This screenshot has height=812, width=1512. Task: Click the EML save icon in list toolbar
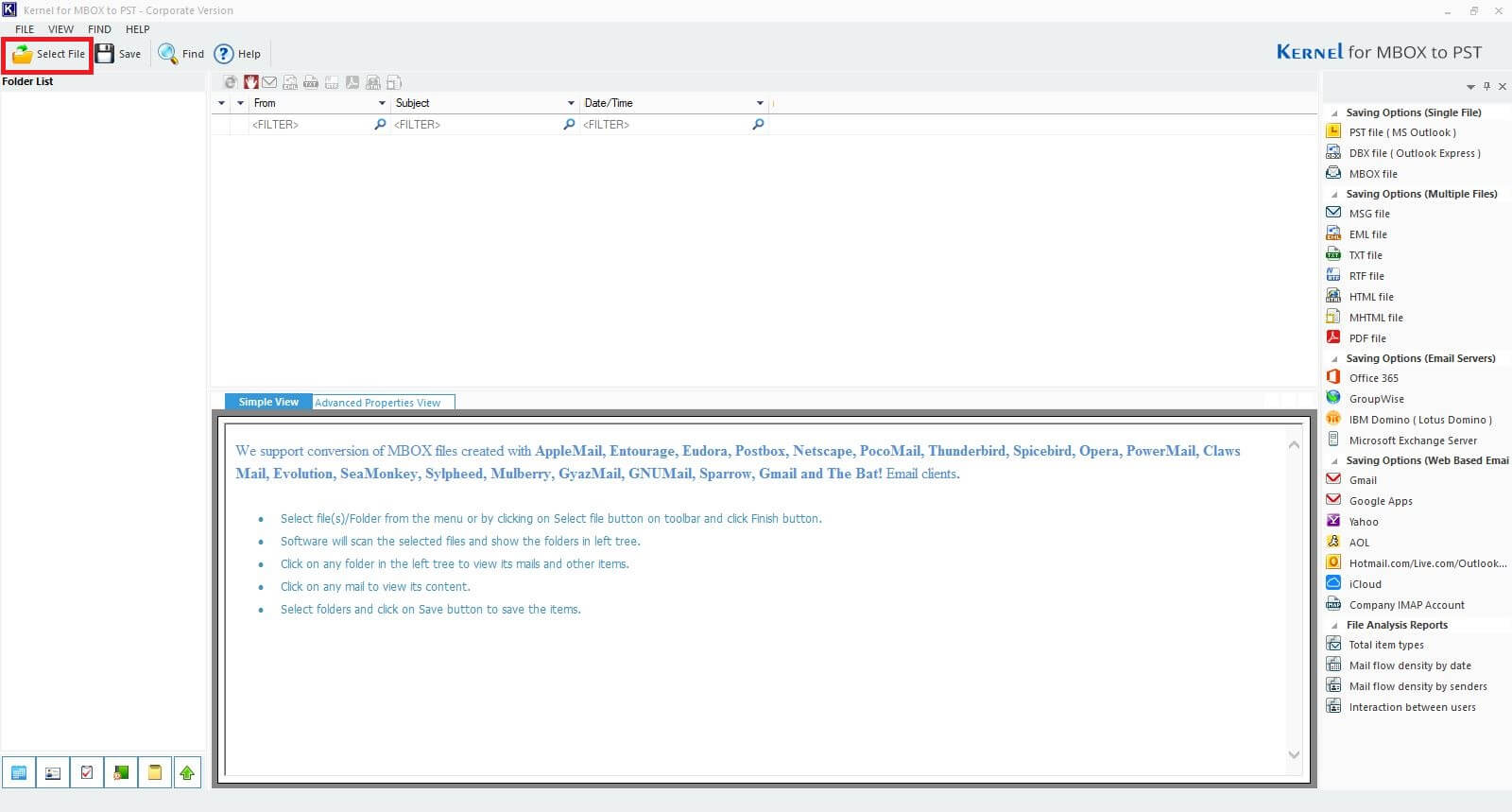(x=290, y=83)
